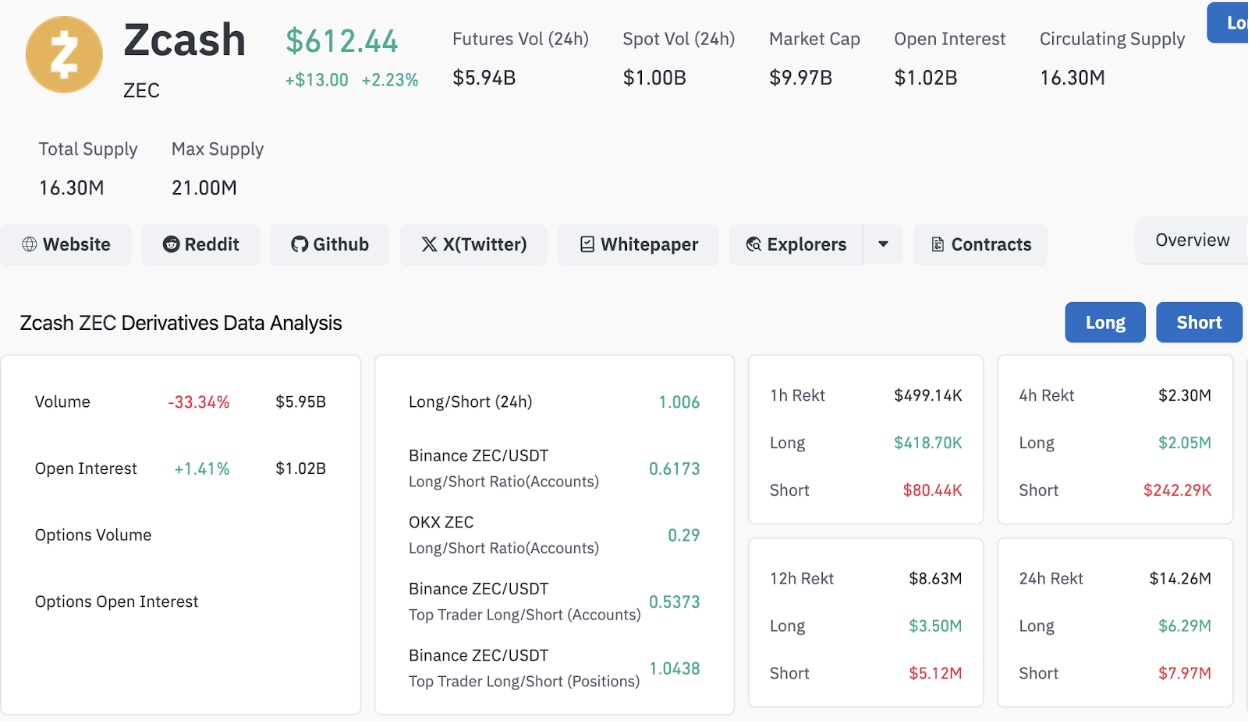Click the Explorers search icon
This screenshot has height=722, width=1250.
[x=754, y=245]
